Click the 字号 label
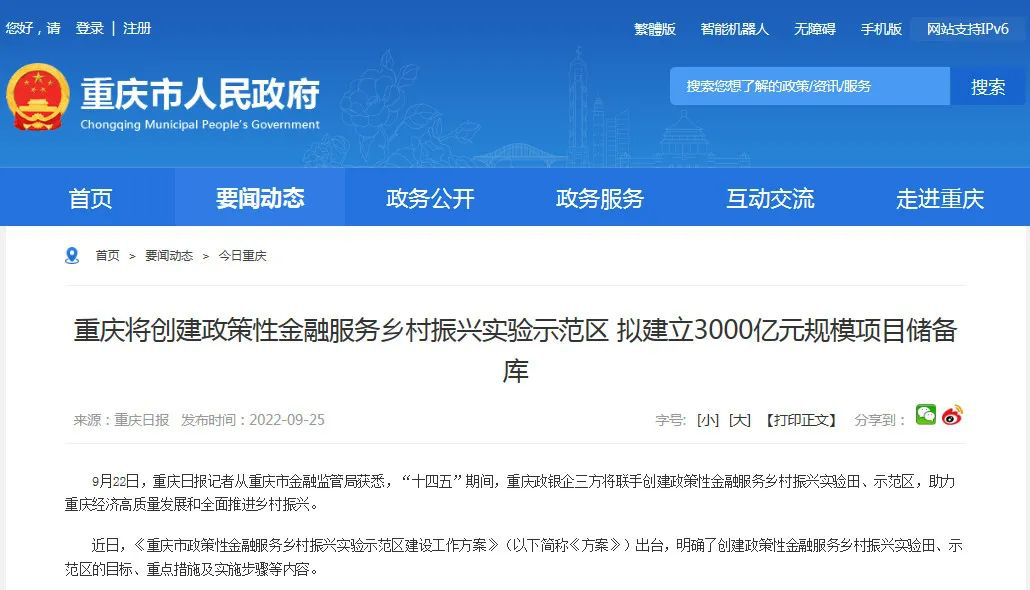The width and height of the screenshot is (1030, 590). tap(671, 420)
